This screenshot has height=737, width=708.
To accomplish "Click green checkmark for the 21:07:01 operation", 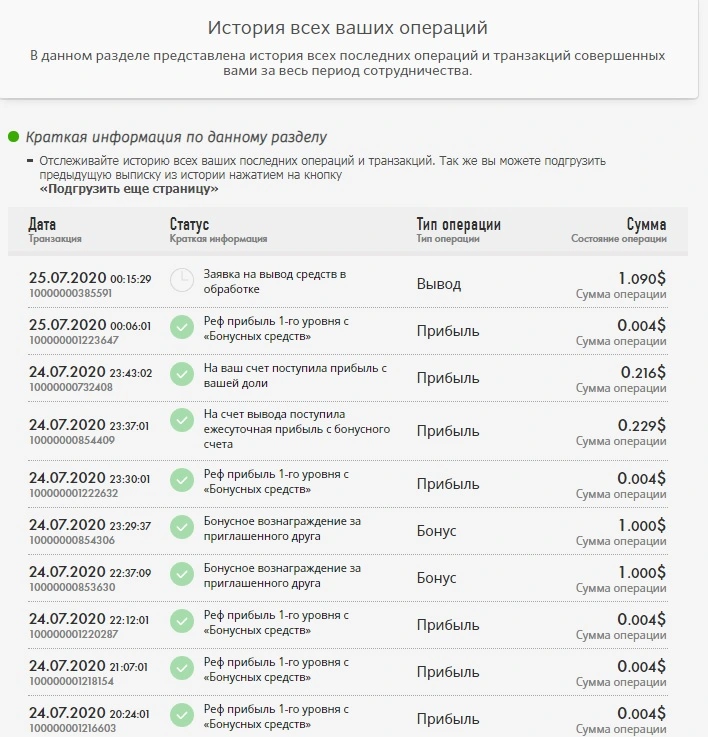I will tap(182, 668).
